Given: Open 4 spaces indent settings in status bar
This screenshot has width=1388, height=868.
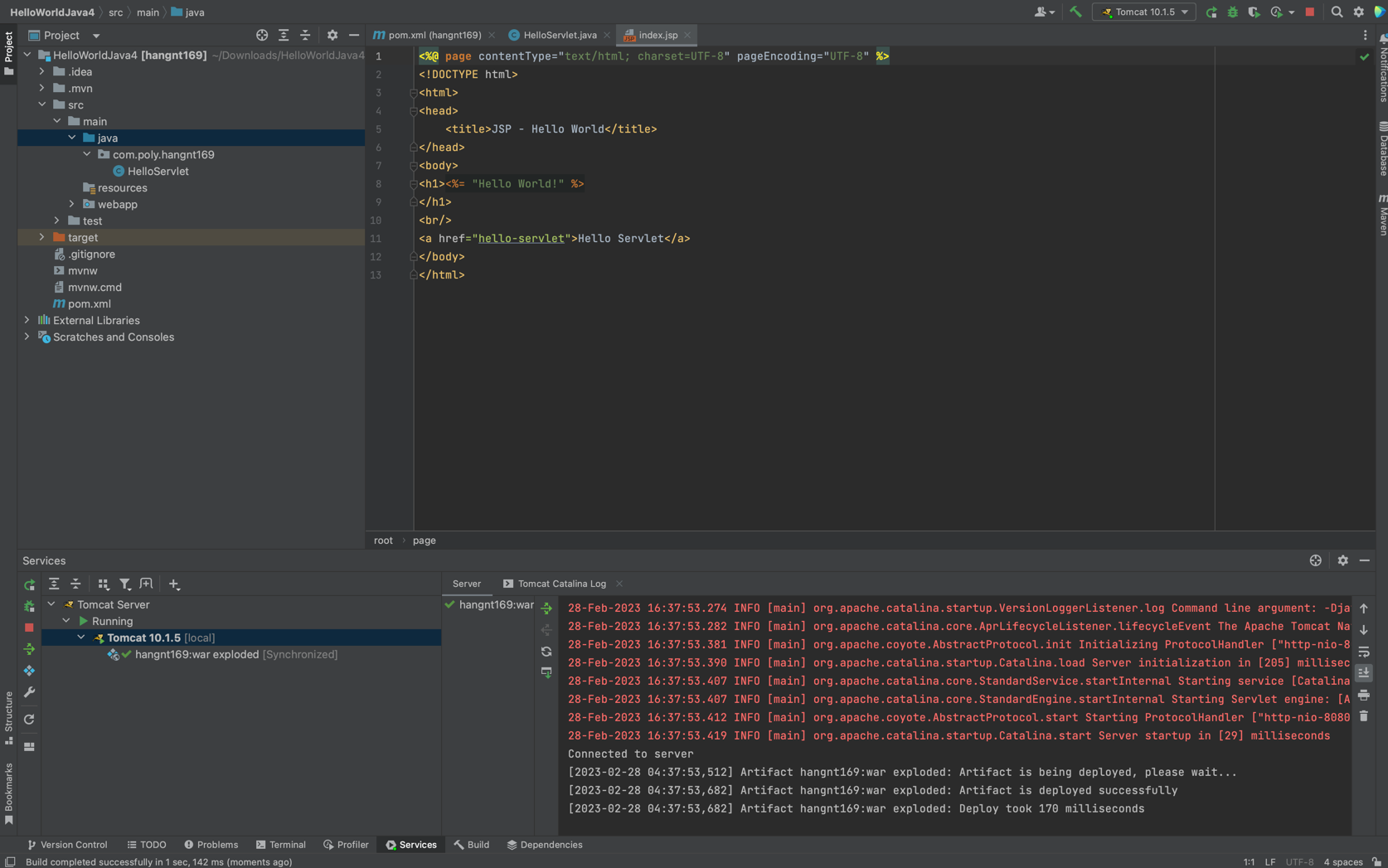Looking at the screenshot, I should [x=1342, y=861].
